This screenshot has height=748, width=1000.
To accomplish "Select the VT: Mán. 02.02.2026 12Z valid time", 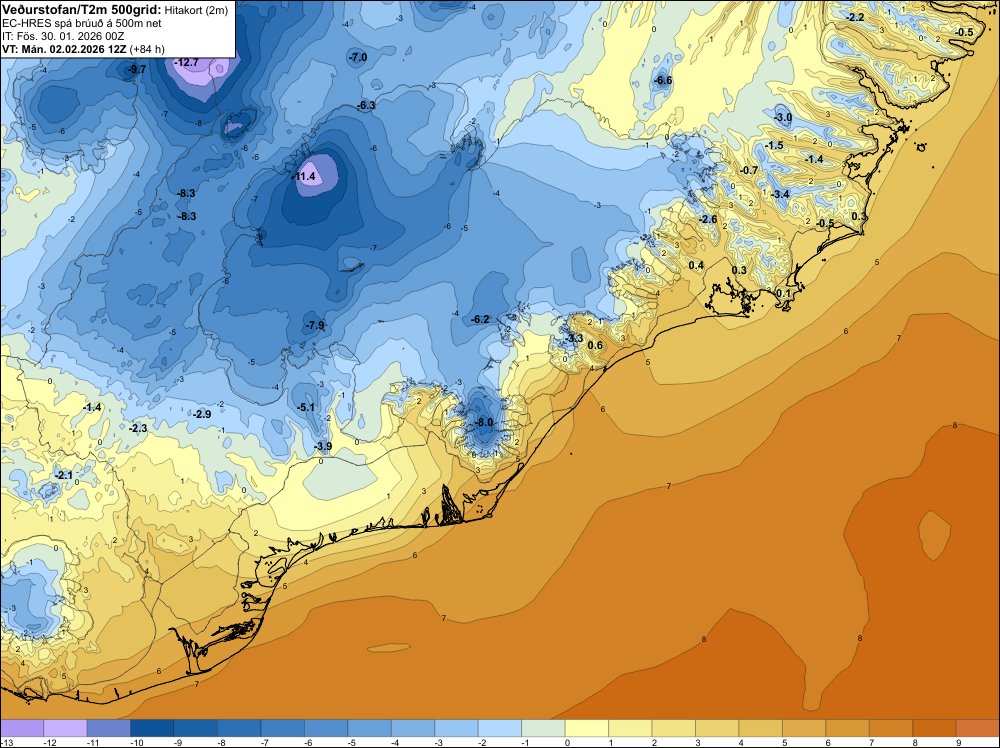I will 64,49.
